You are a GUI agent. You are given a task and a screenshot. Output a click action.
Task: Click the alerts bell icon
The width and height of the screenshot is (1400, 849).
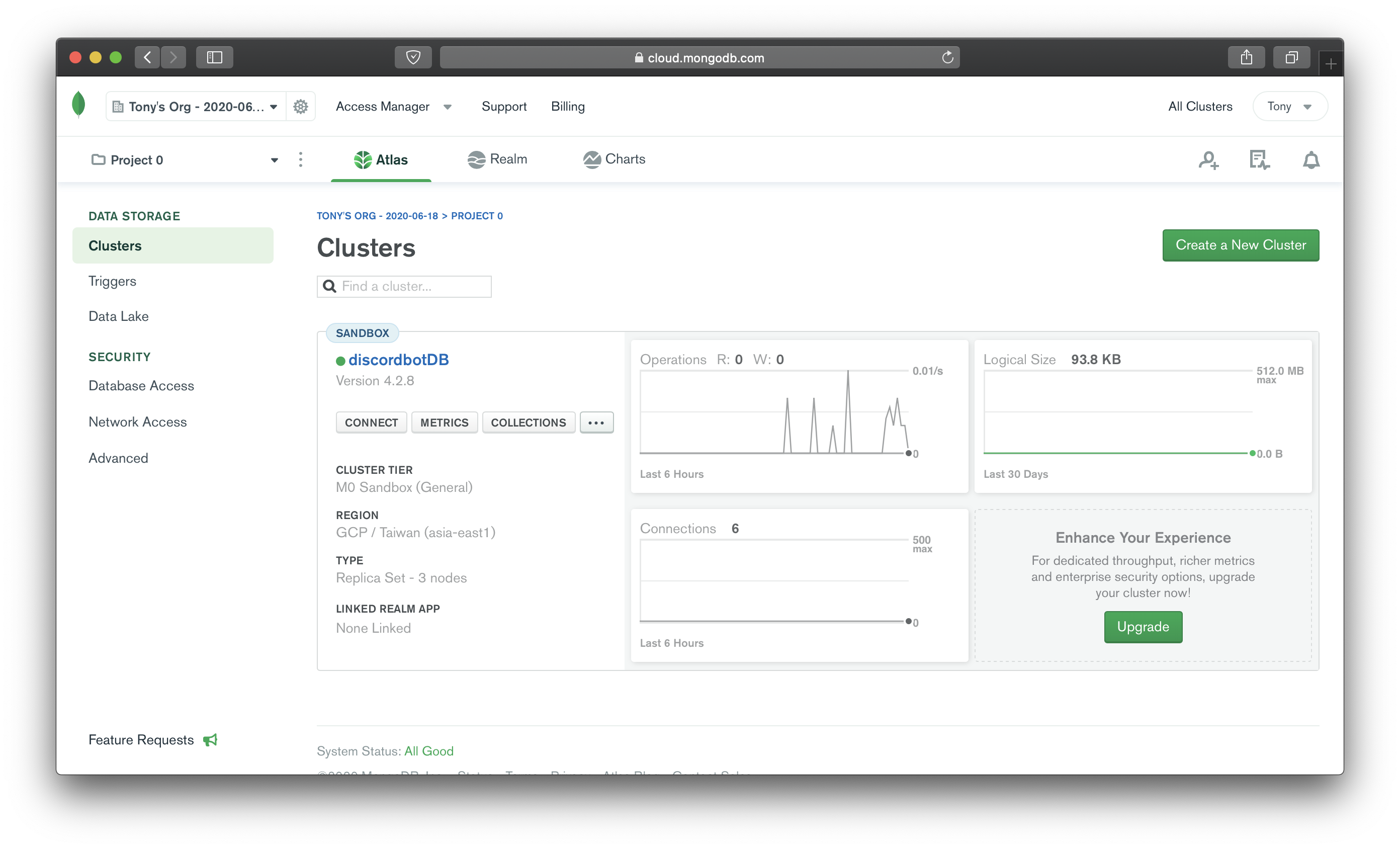coord(1311,160)
